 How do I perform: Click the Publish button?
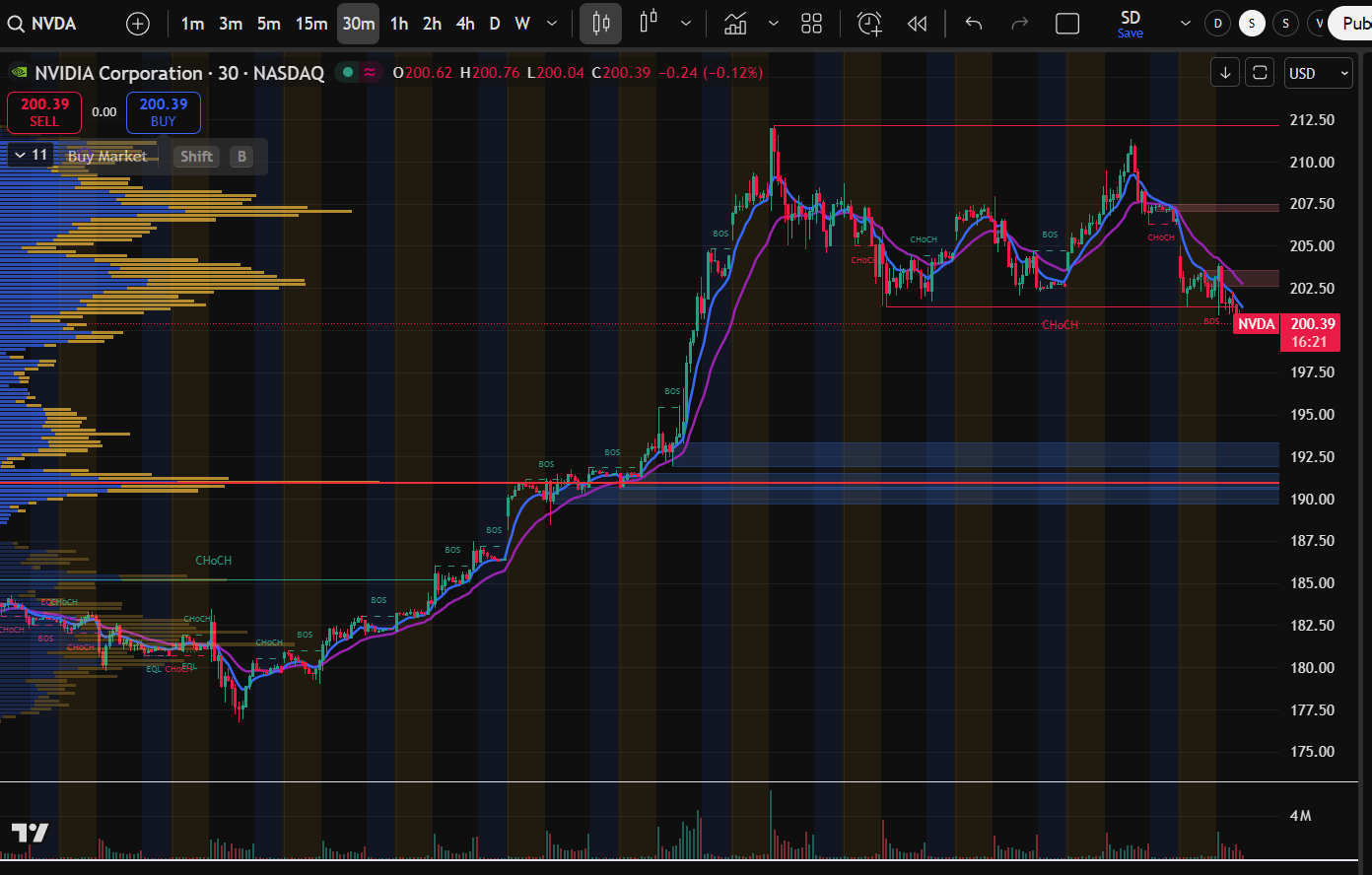[1350, 24]
